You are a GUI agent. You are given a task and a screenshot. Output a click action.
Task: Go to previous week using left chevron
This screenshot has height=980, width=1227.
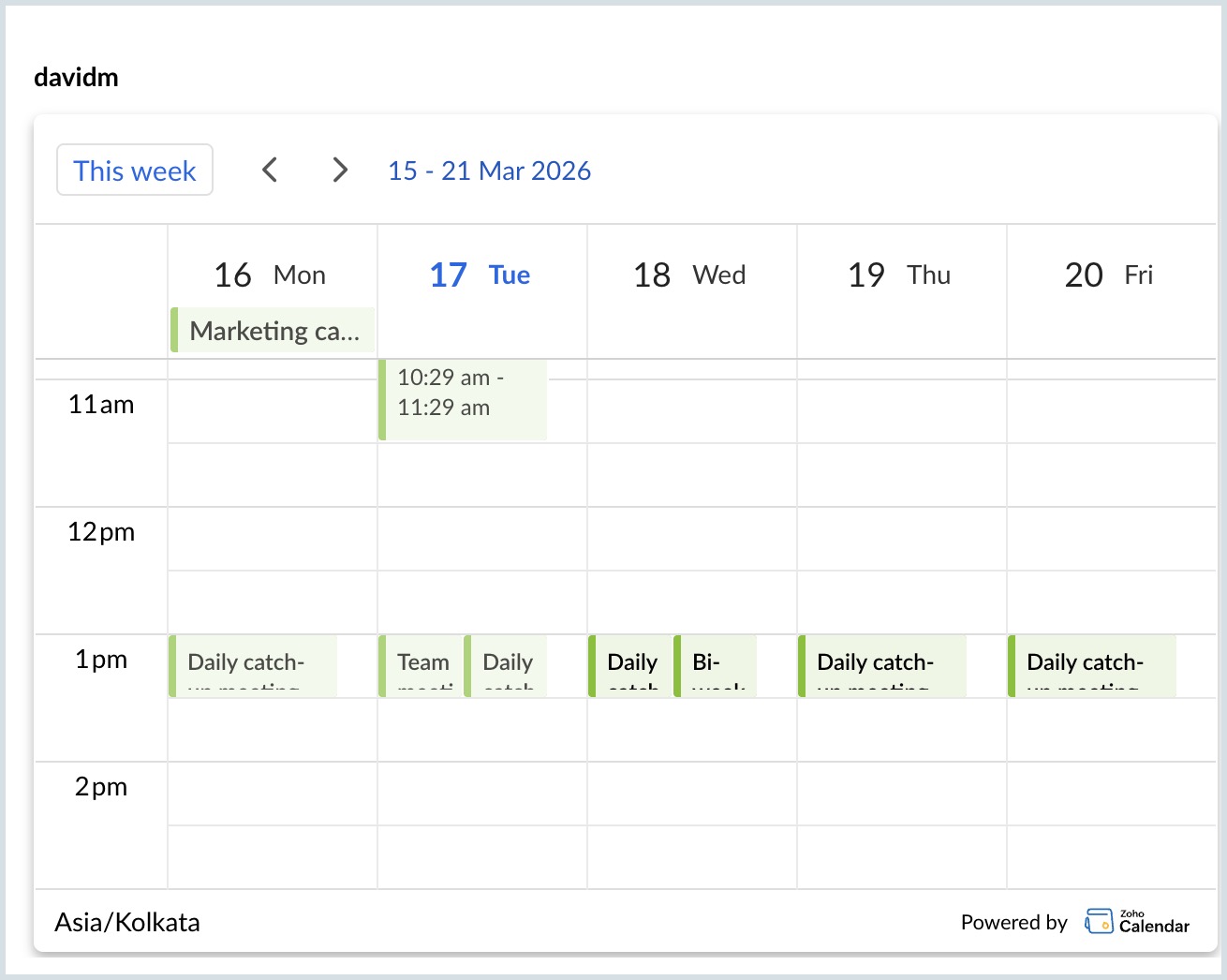[270, 170]
